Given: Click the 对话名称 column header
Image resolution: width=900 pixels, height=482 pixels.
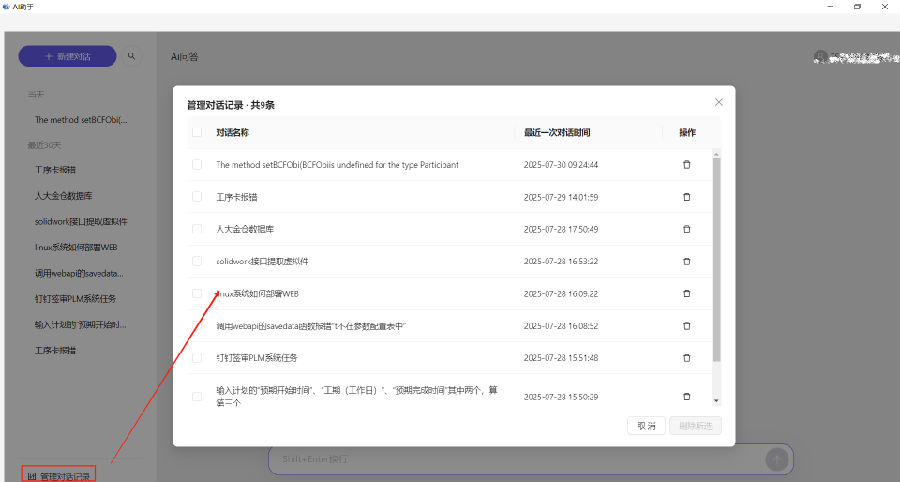Looking at the screenshot, I should pos(232,133).
